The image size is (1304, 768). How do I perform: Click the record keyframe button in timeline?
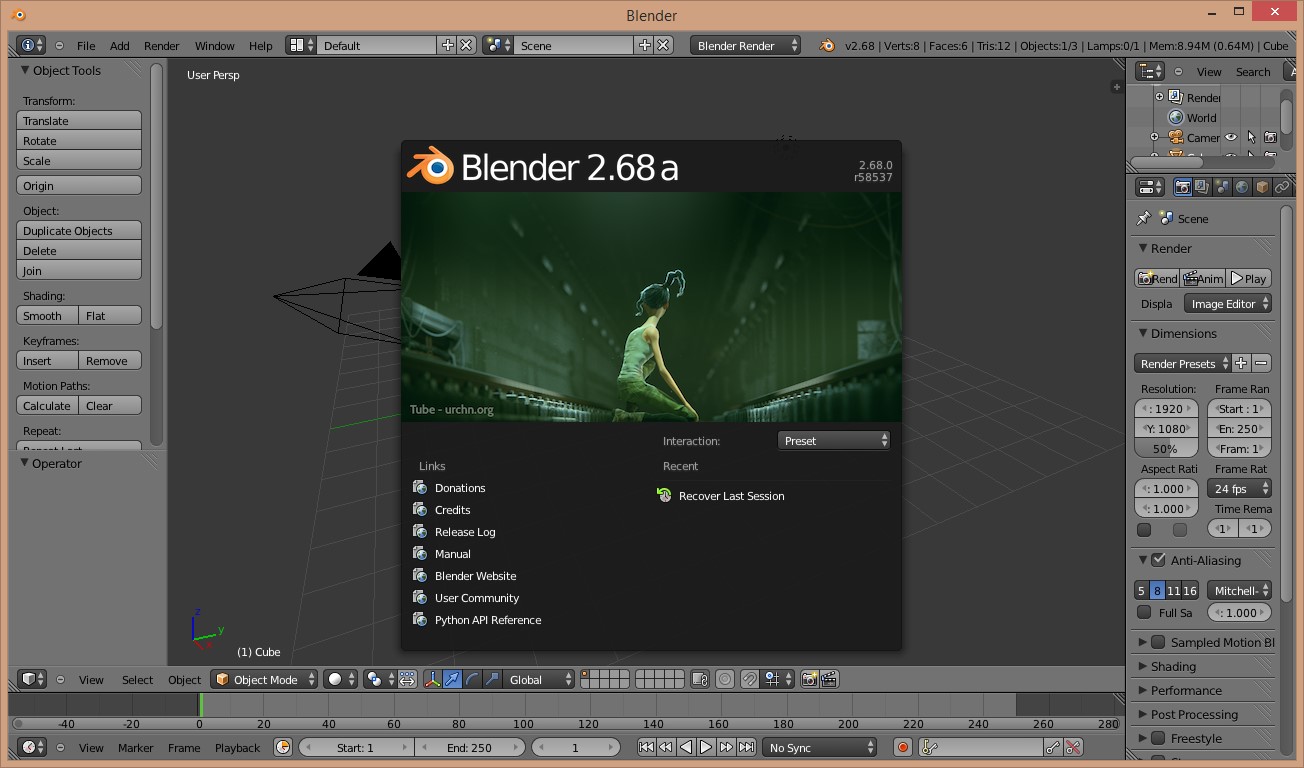click(x=903, y=747)
